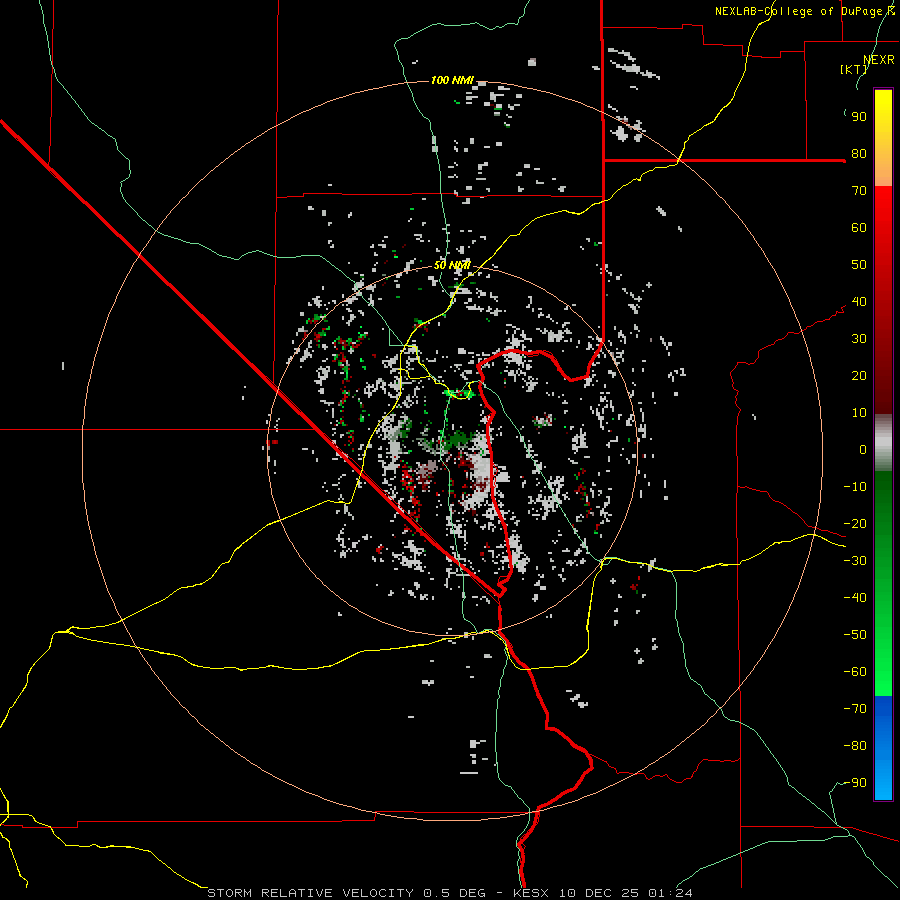The width and height of the screenshot is (900, 900).
Task: Pick the -60 label on the velocity scale
Action: [855, 672]
